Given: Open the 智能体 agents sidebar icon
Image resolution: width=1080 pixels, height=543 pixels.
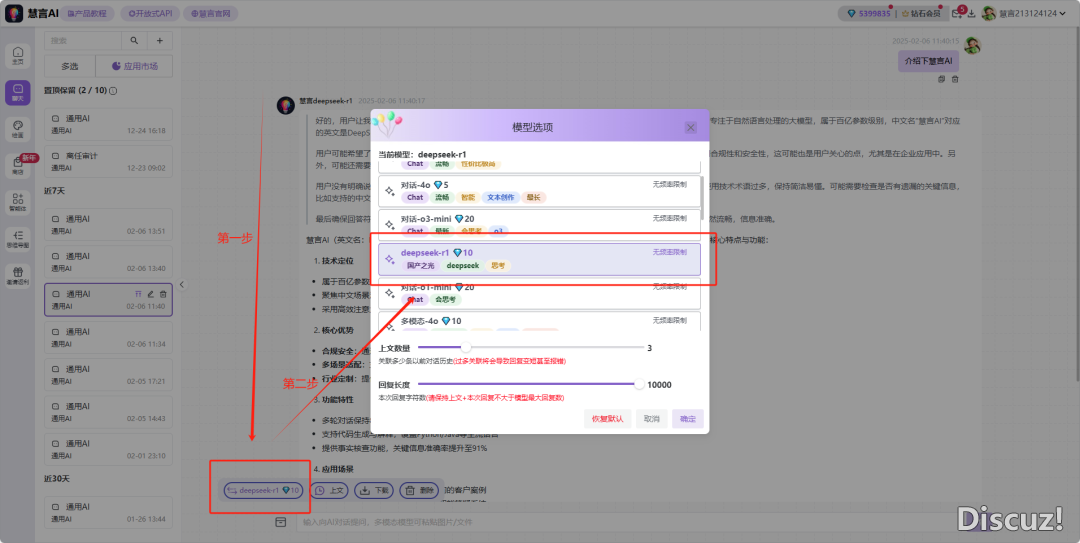Looking at the screenshot, I should (x=18, y=202).
